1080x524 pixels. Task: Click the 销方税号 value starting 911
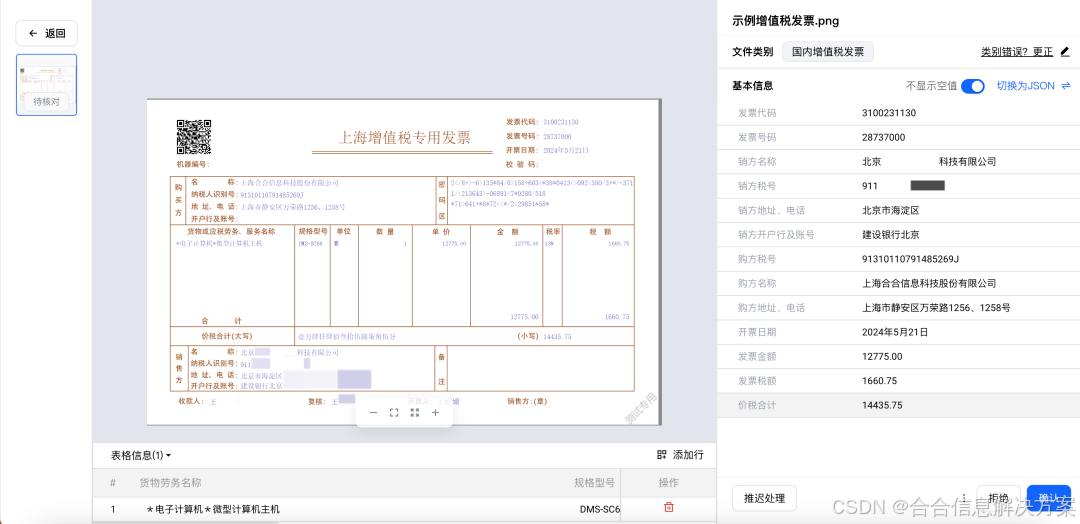(903, 186)
